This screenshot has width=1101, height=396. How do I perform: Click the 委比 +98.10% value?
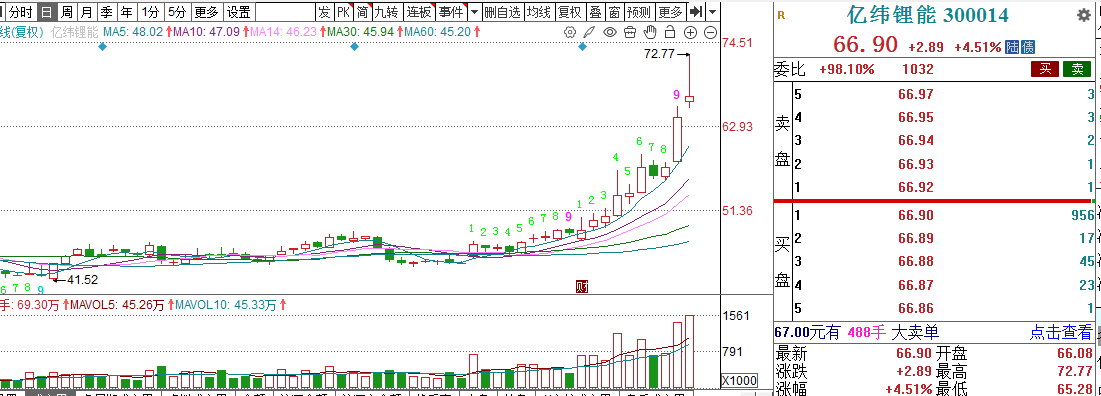coord(847,69)
